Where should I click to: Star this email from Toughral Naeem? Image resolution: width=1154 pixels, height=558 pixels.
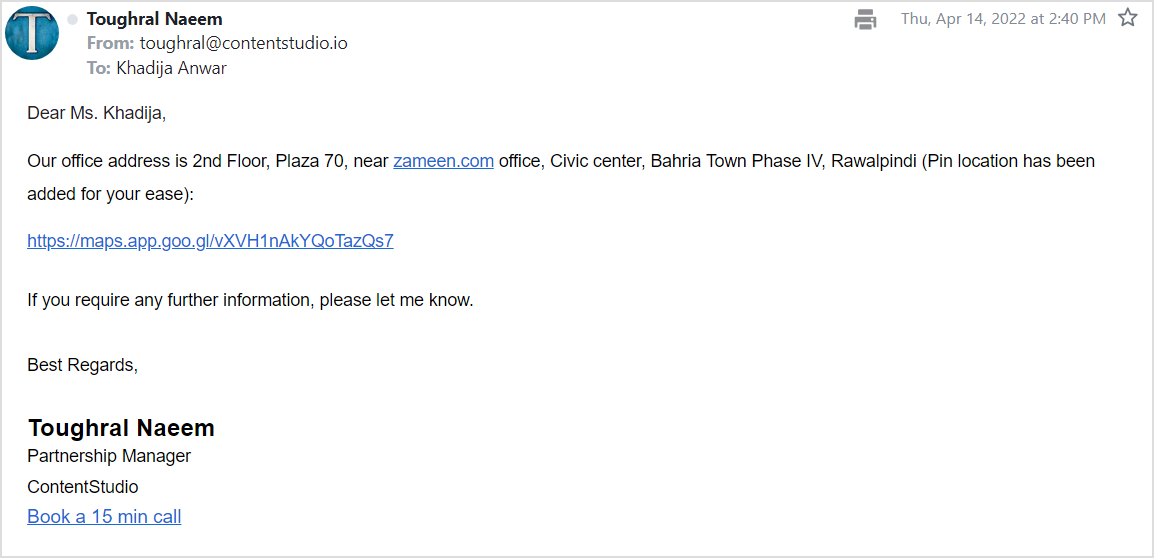coord(1128,18)
